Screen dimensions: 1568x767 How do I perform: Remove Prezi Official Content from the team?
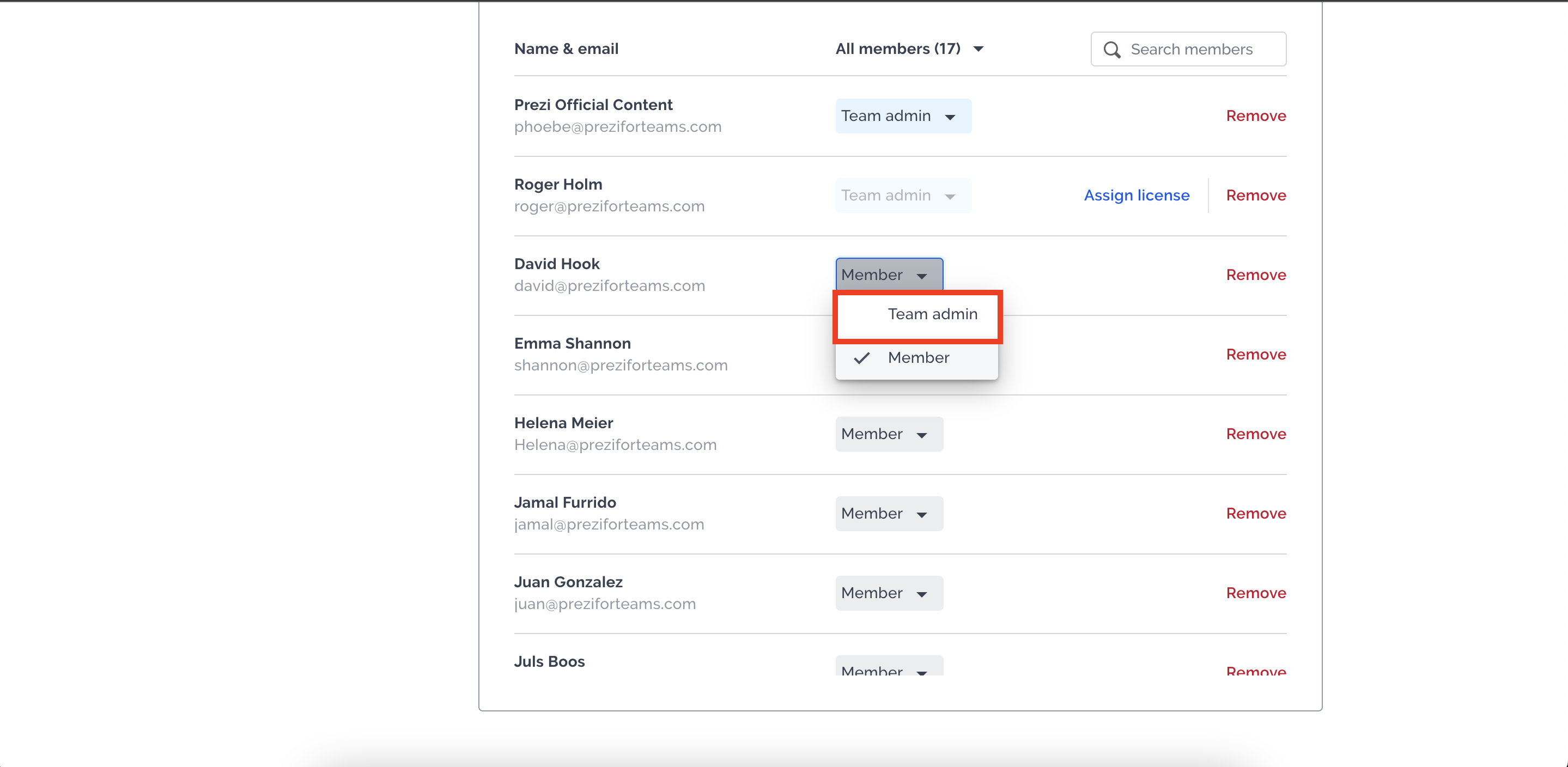pyautogui.click(x=1255, y=115)
